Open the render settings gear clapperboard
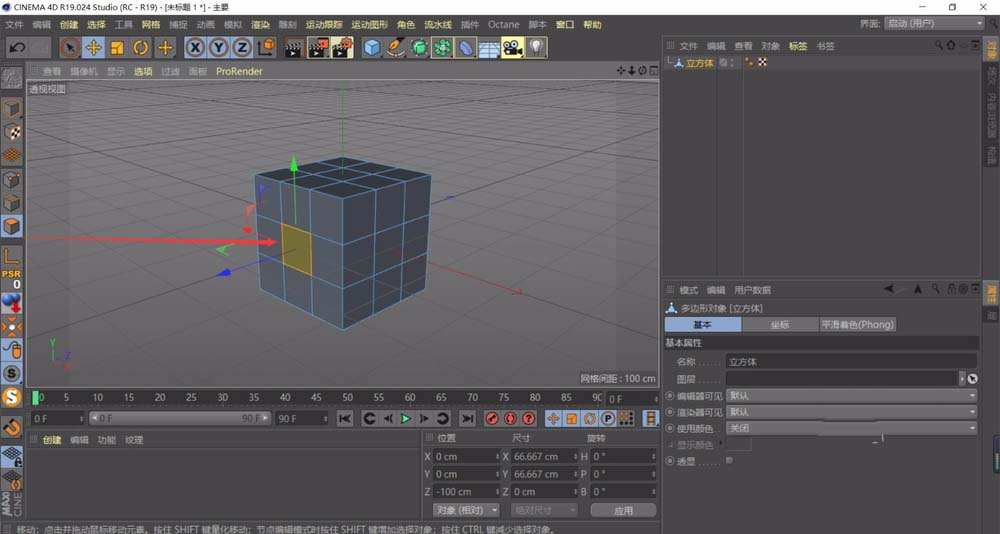 point(342,48)
